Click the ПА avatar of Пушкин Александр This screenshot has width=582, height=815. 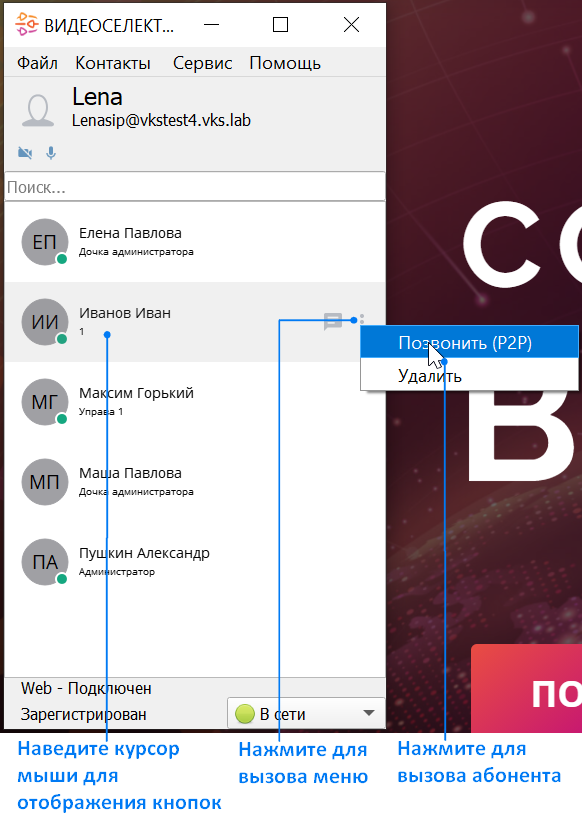pyautogui.click(x=45, y=562)
